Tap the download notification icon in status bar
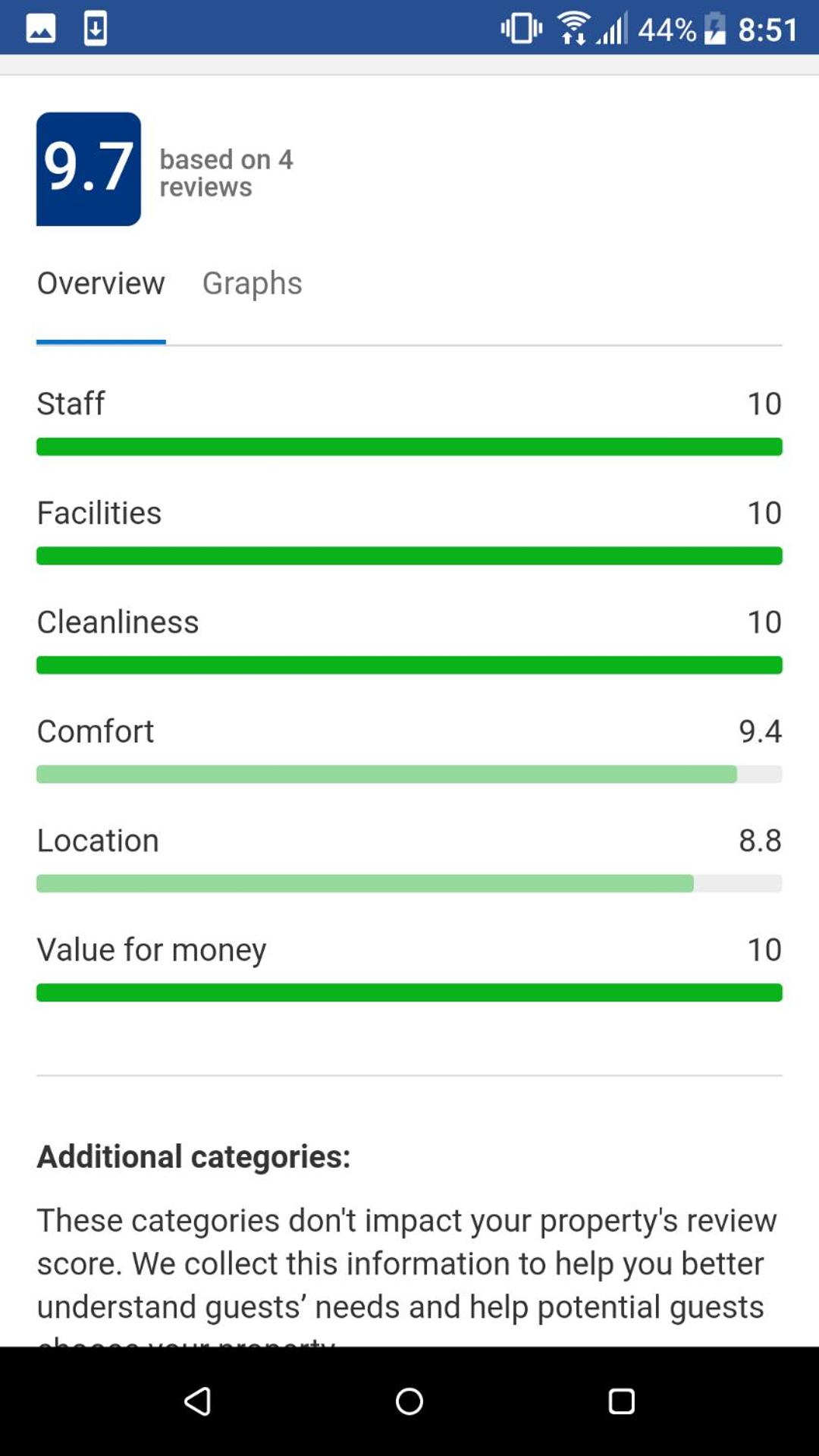This screenshot has height=1456, width=819. pyautogui.click(x=96, y=29)
